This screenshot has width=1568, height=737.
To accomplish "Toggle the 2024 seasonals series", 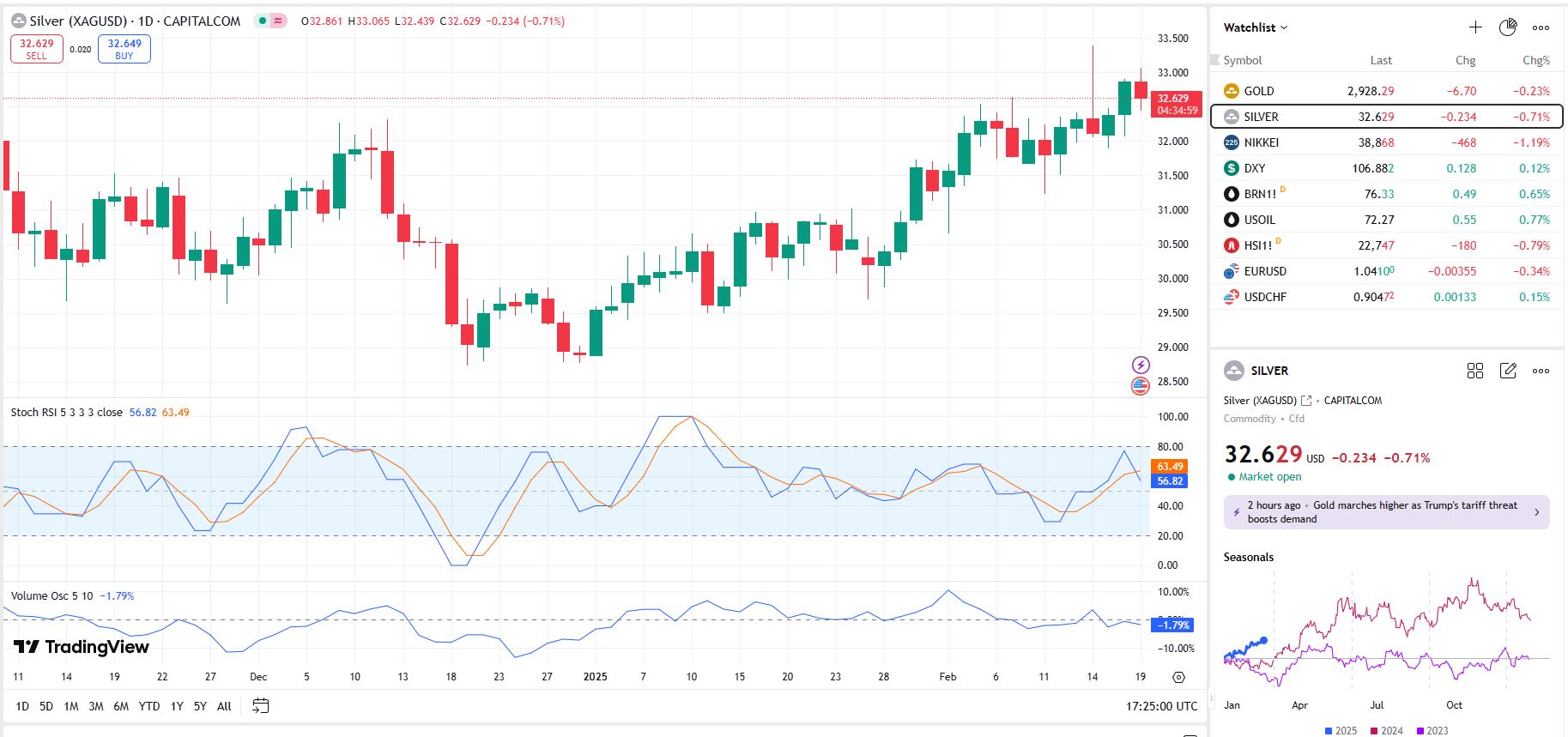I will 1386,730.
